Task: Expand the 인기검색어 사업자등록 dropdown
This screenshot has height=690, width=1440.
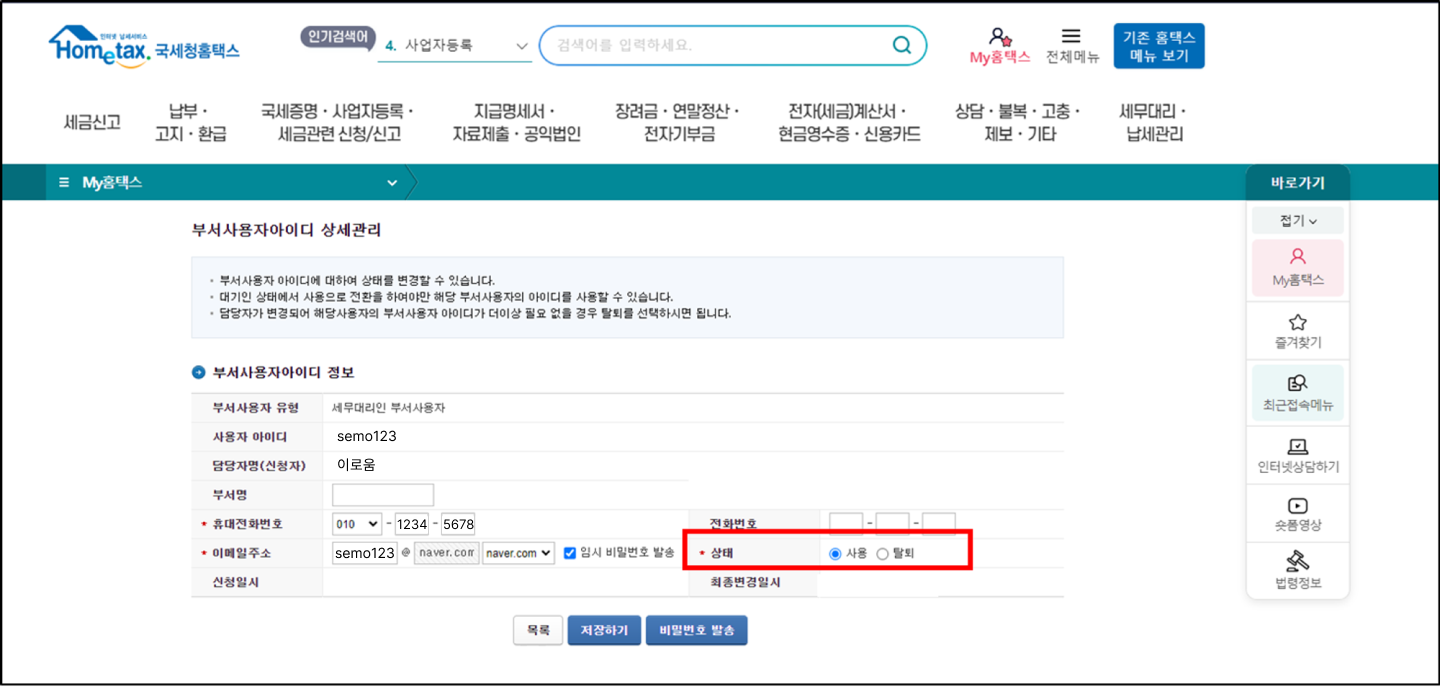Action: click(x=521, y=46)
